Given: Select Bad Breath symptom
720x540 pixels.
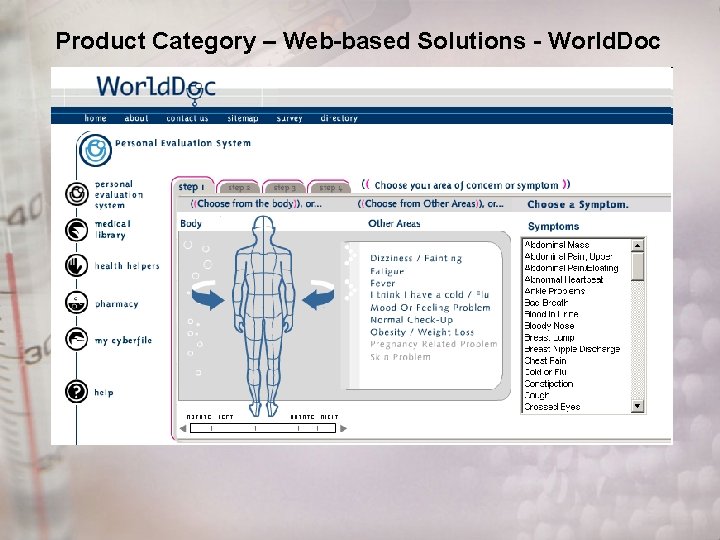Looking at the screenshot, I should 546,303.
